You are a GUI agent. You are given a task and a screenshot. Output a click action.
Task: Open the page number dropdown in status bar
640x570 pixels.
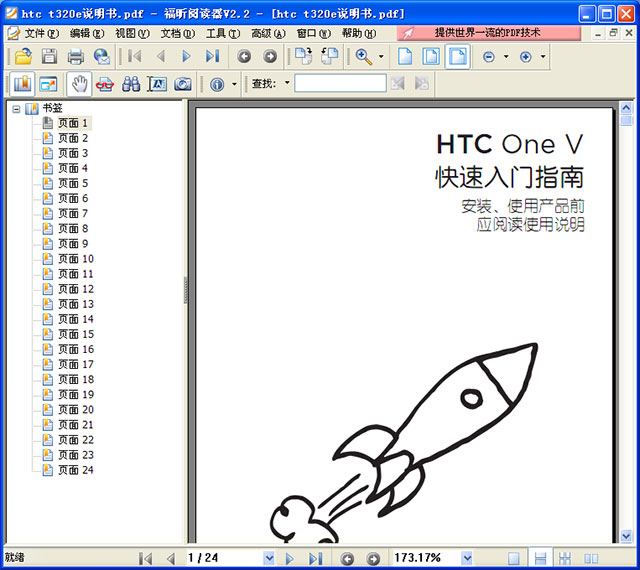269,558
